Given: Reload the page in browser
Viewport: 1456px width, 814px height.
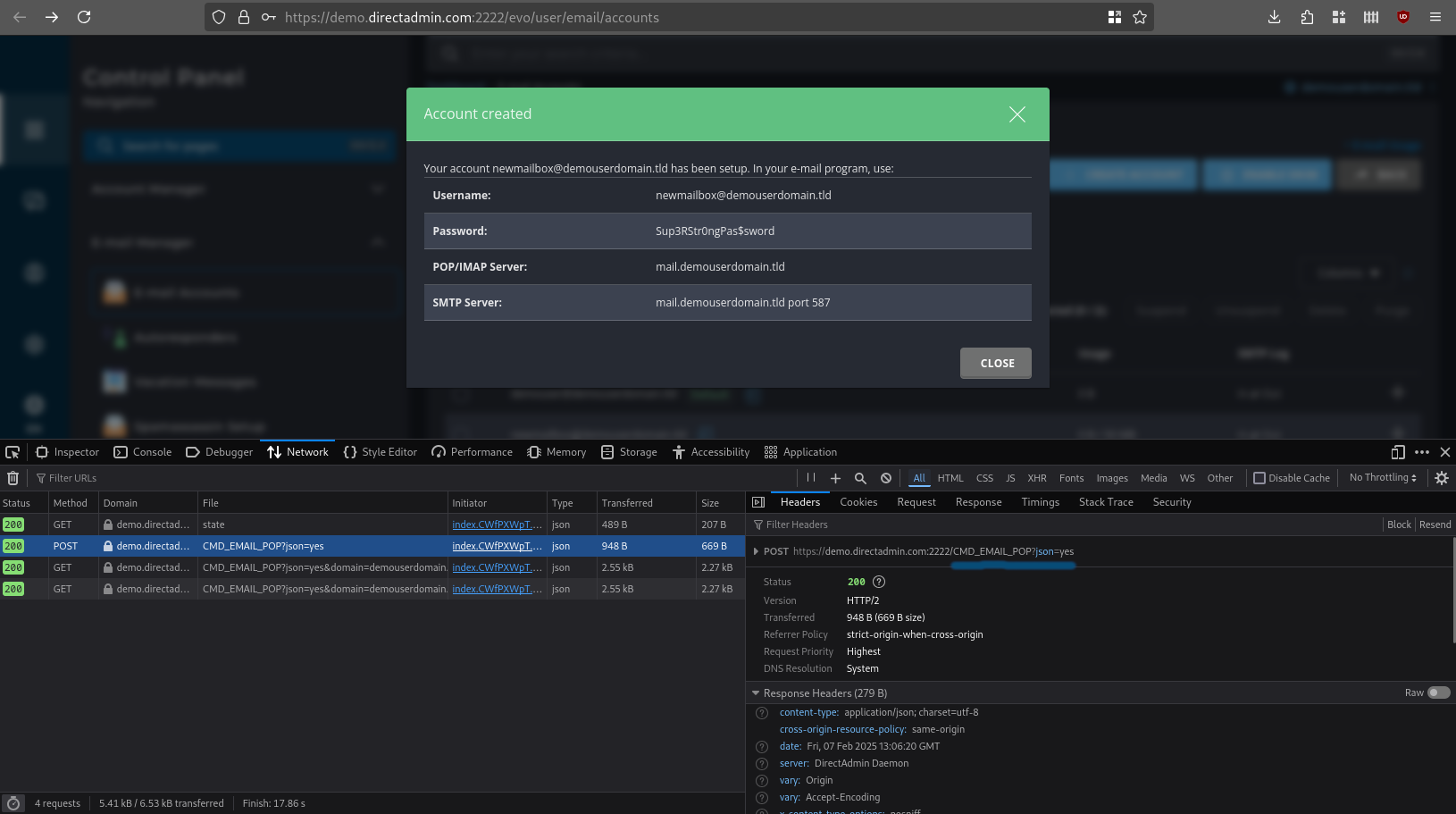Looking at the screenshot, I should click(84, 17).
